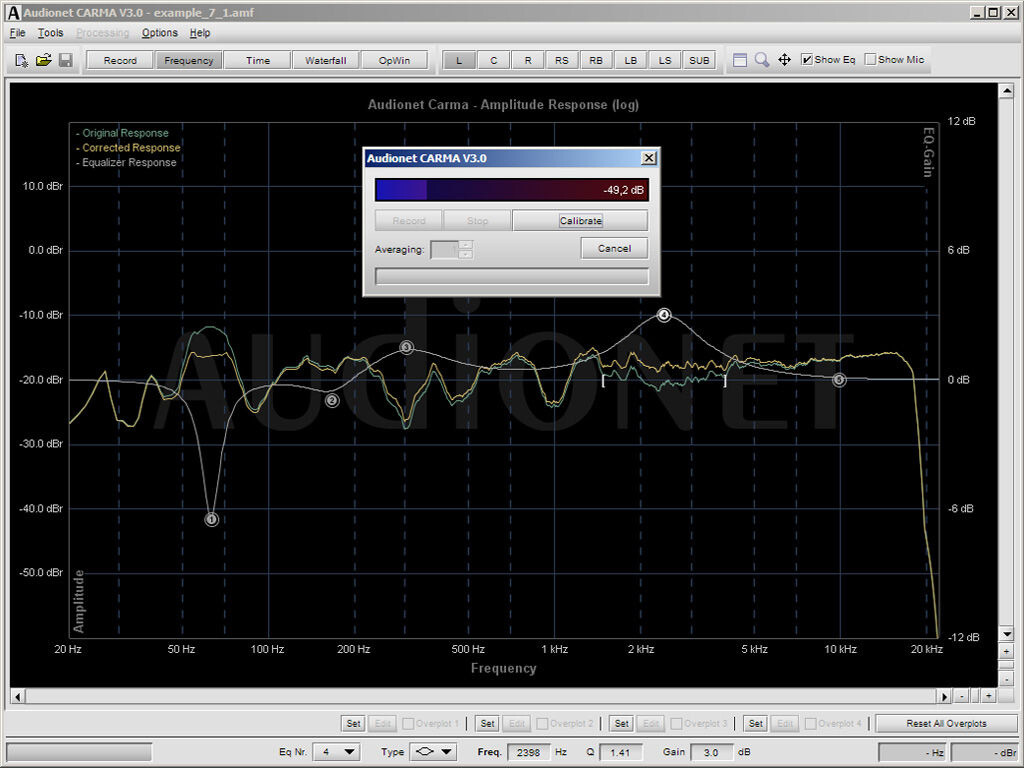Click the Set button for Overplot 4
1024x768 pixels.
point(756,724)
